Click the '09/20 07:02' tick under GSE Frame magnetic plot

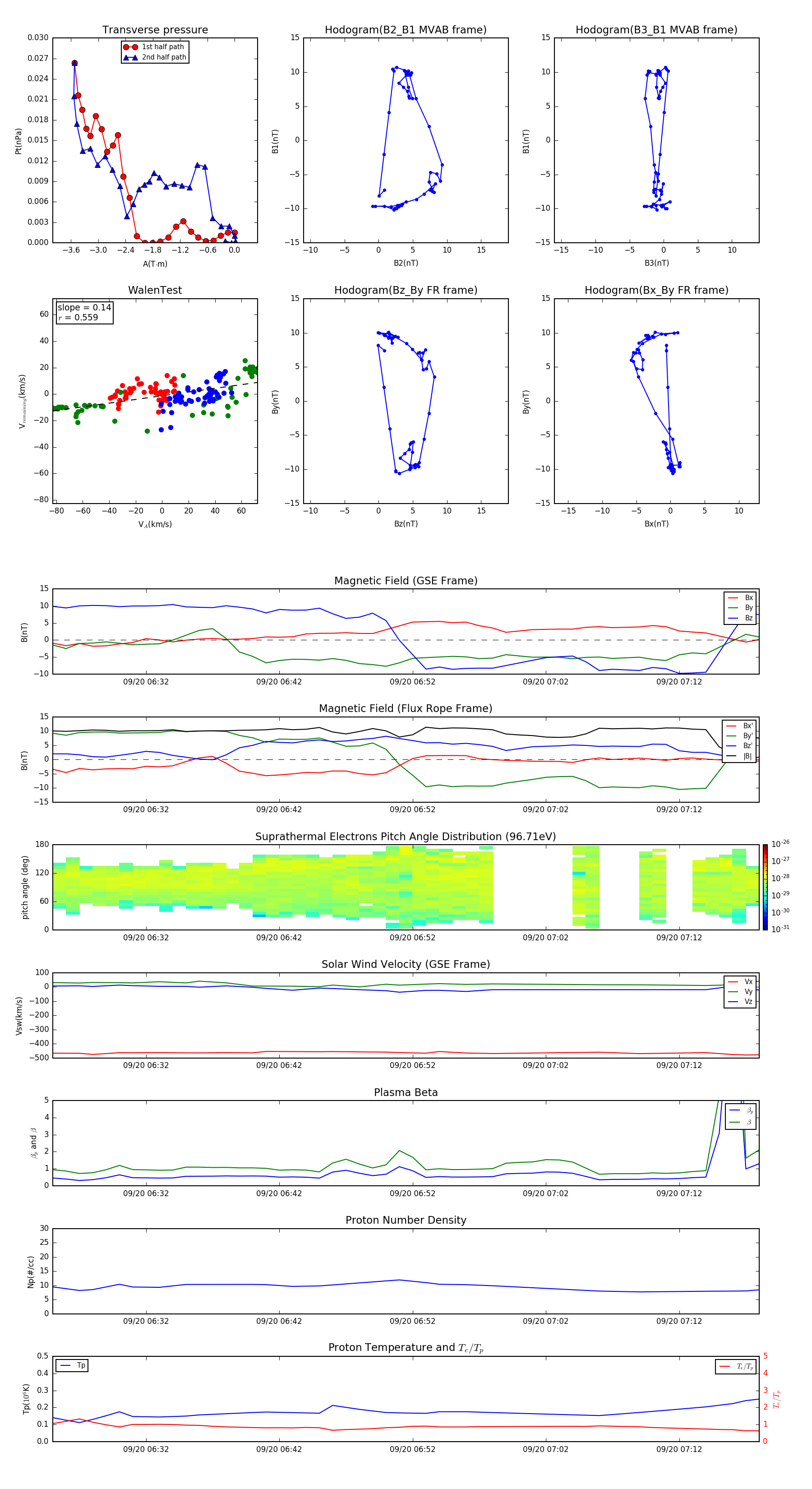tap(545, 682)
